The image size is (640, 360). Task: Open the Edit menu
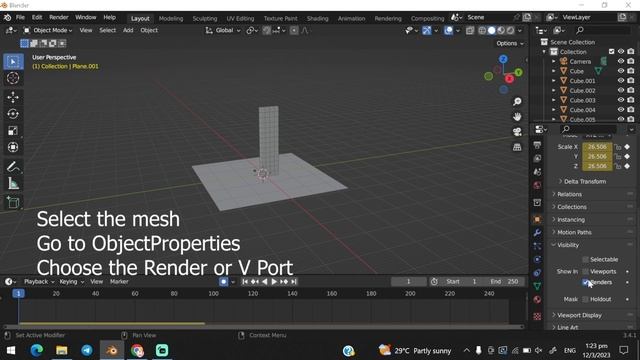pyautogui.click(x=37, y=18)
